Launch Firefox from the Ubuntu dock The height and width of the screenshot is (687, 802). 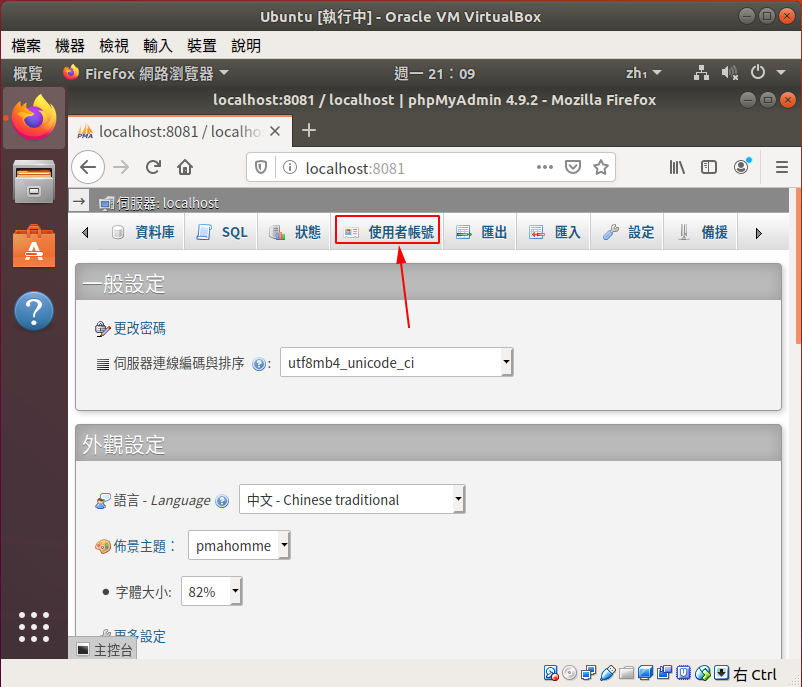[34, 118]
